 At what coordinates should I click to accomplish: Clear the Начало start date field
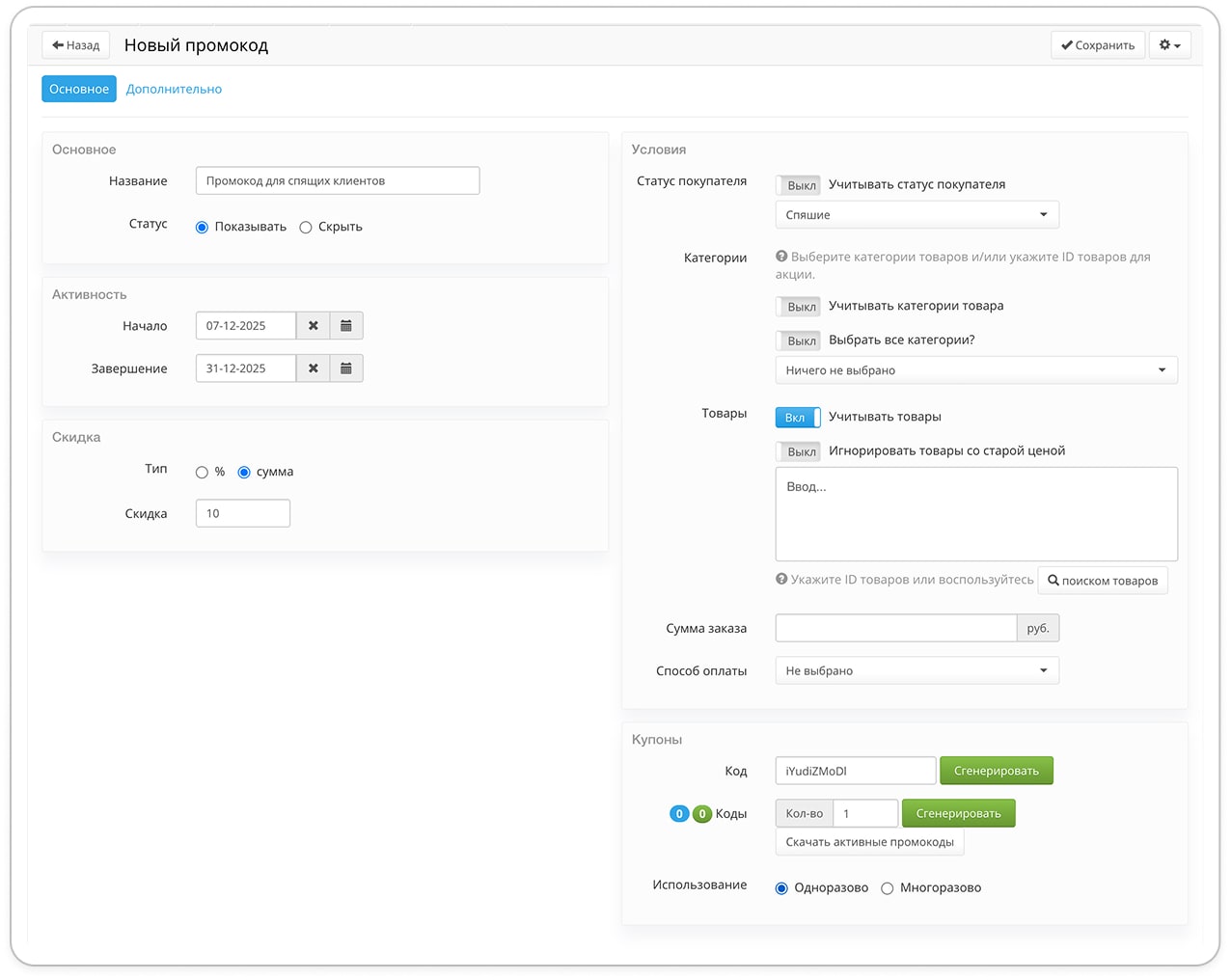point(313,326)
